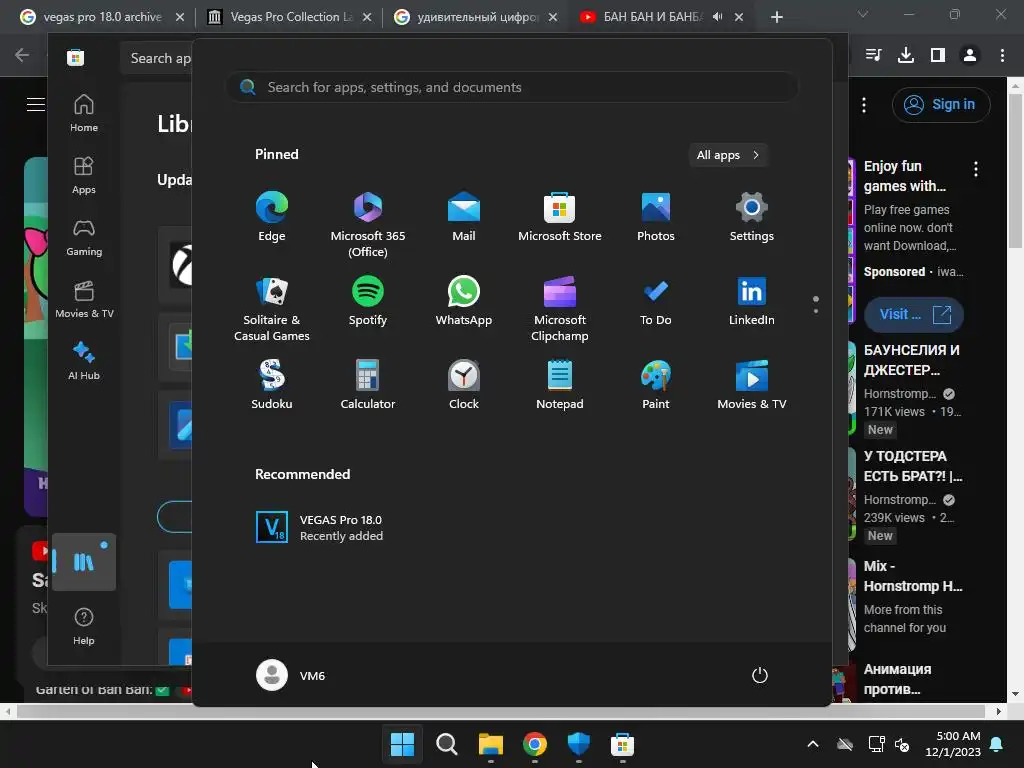This screenshot has width=1024, height=768.
Task: Open Gaming section in Microsoft Store
Action: pyautogui.click(x=84, y=237)
